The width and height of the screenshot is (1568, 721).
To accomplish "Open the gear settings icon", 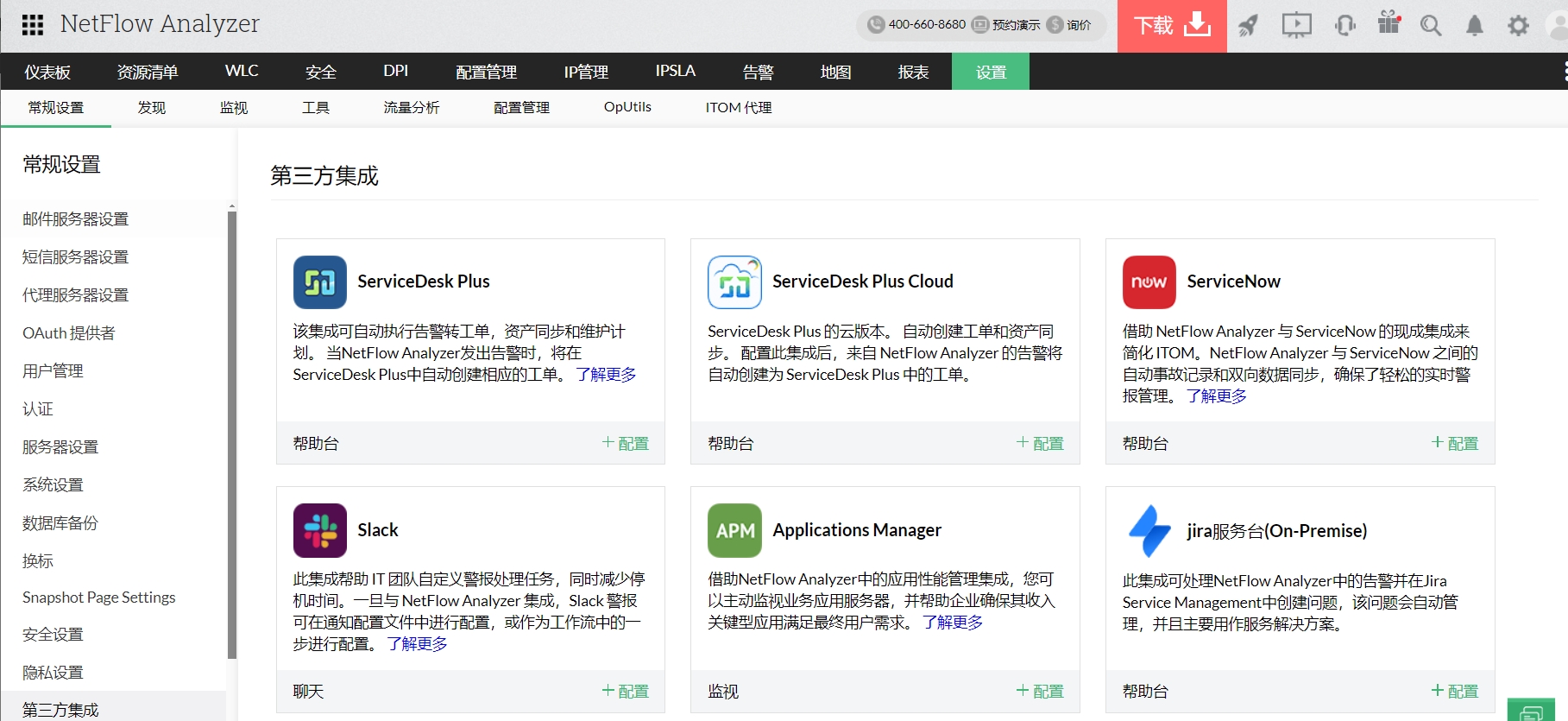I will [1518, 26].
